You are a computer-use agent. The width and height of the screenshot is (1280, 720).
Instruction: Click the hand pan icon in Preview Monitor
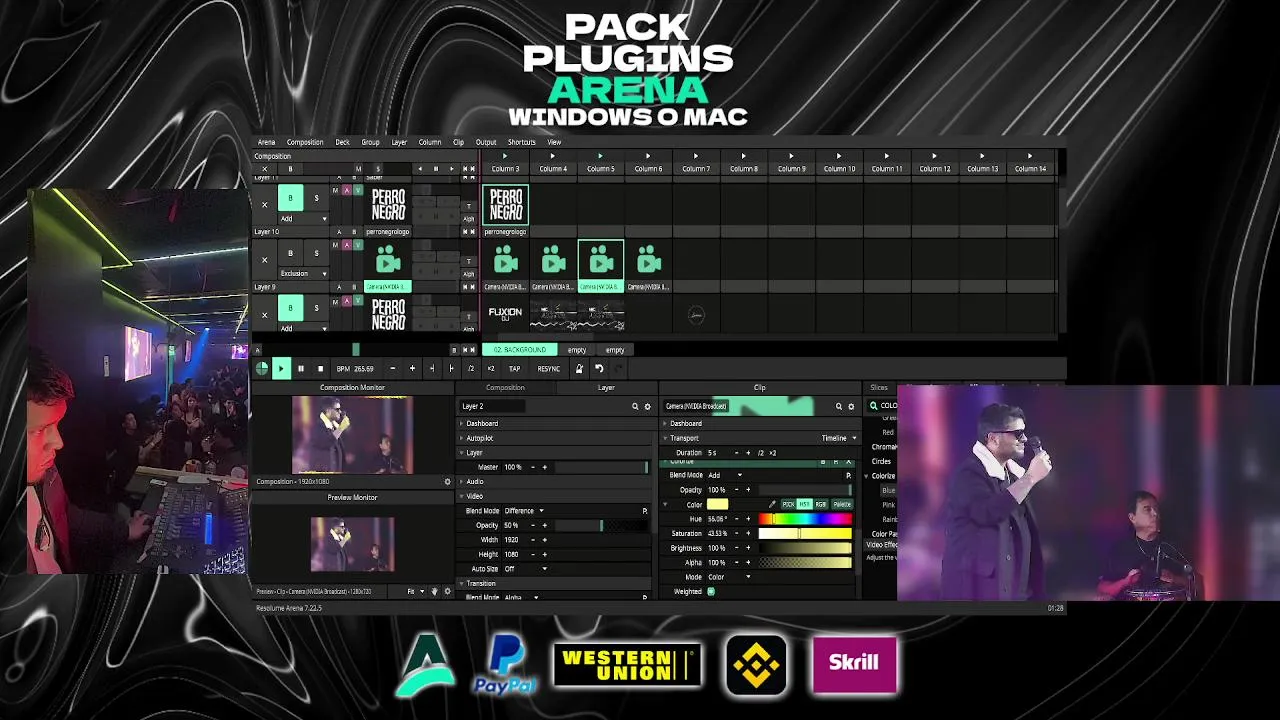(434, 591)
